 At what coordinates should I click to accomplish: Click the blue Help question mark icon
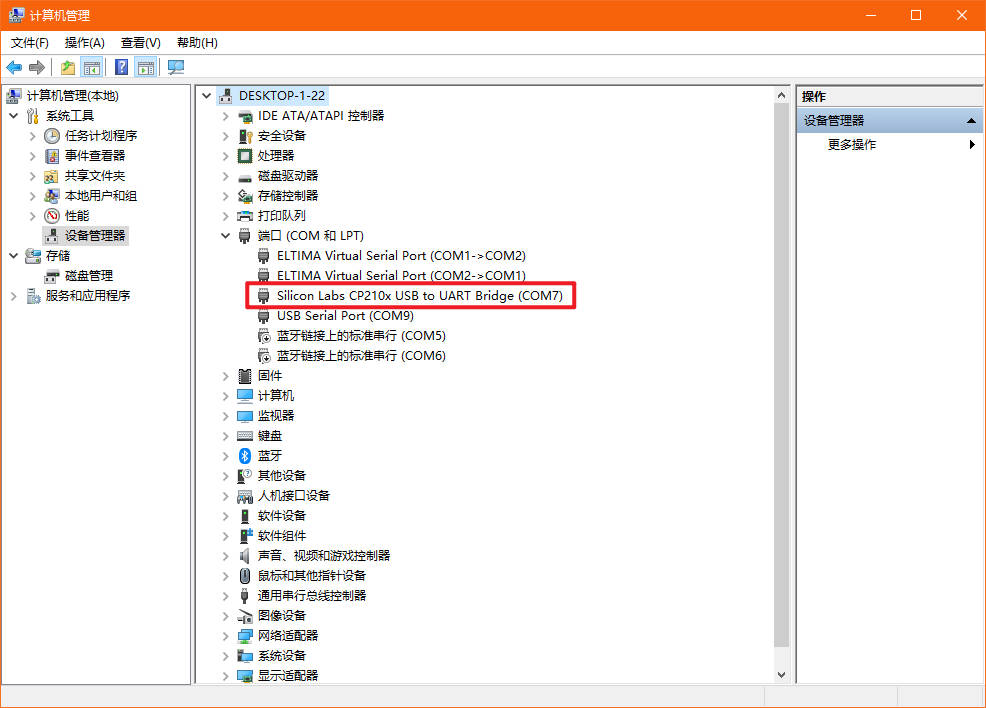click(x=121, y=67)
